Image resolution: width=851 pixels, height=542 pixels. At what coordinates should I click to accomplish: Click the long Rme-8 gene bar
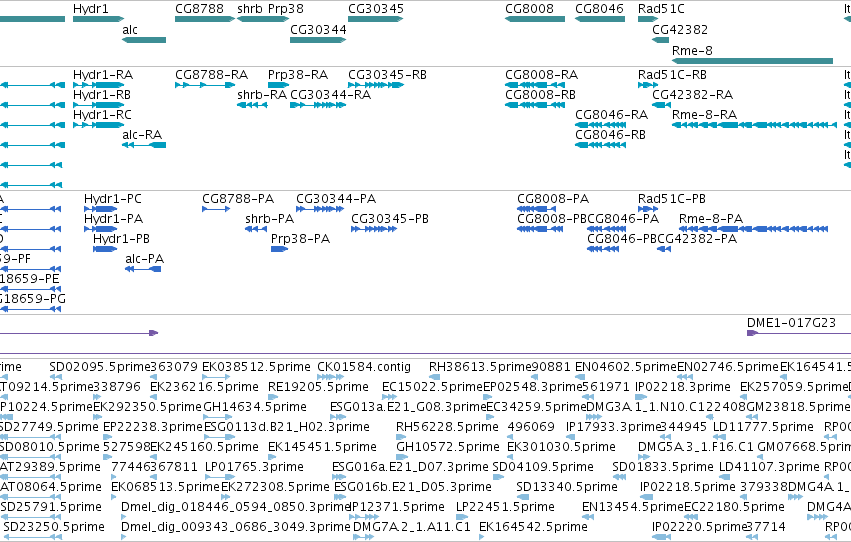point(752,61)
